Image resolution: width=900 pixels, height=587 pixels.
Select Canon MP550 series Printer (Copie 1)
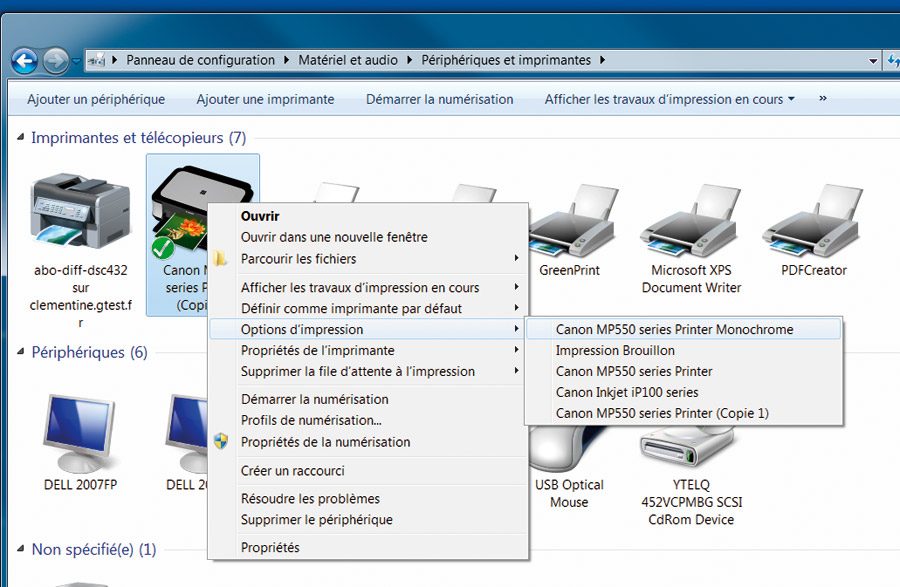[684, 413]
